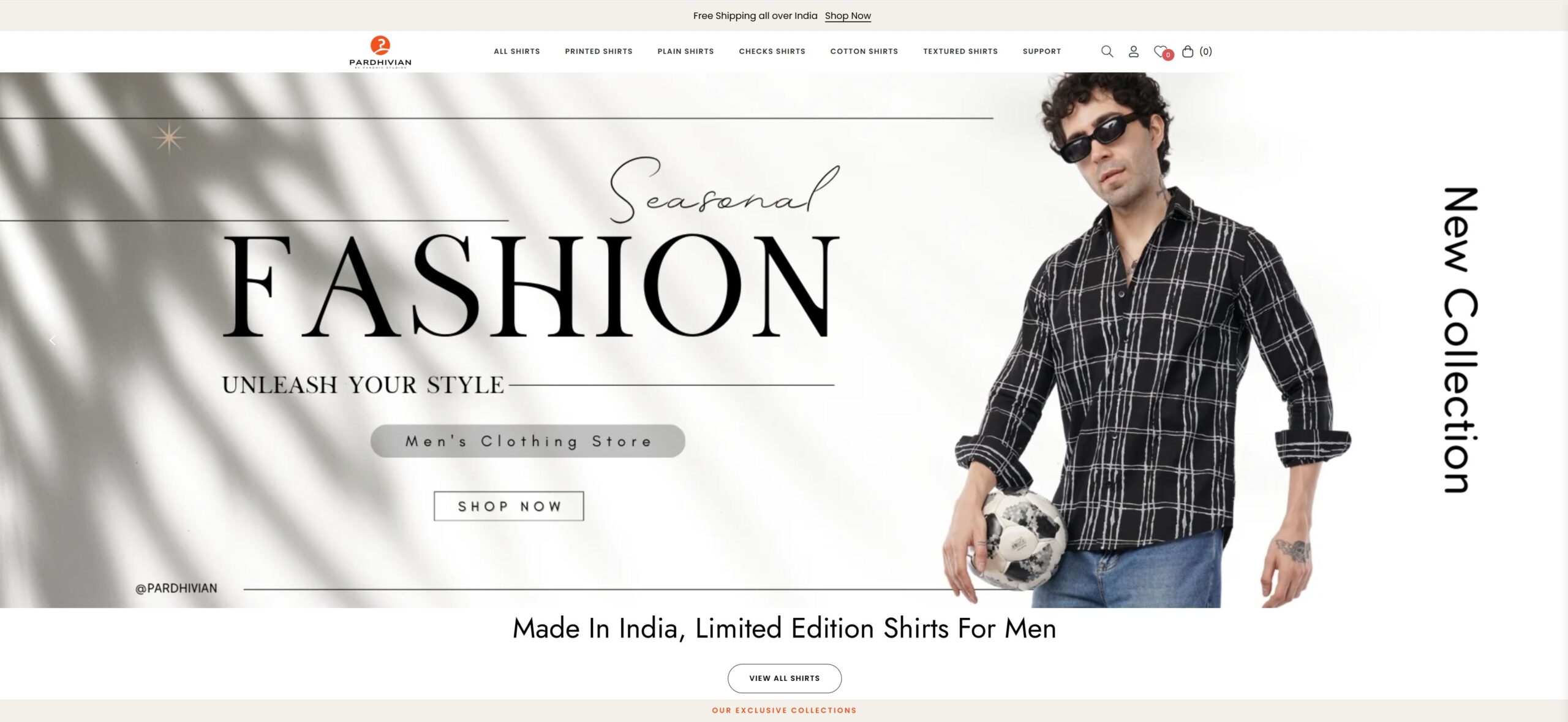Open the Support menu item

tap(1042, 51)
